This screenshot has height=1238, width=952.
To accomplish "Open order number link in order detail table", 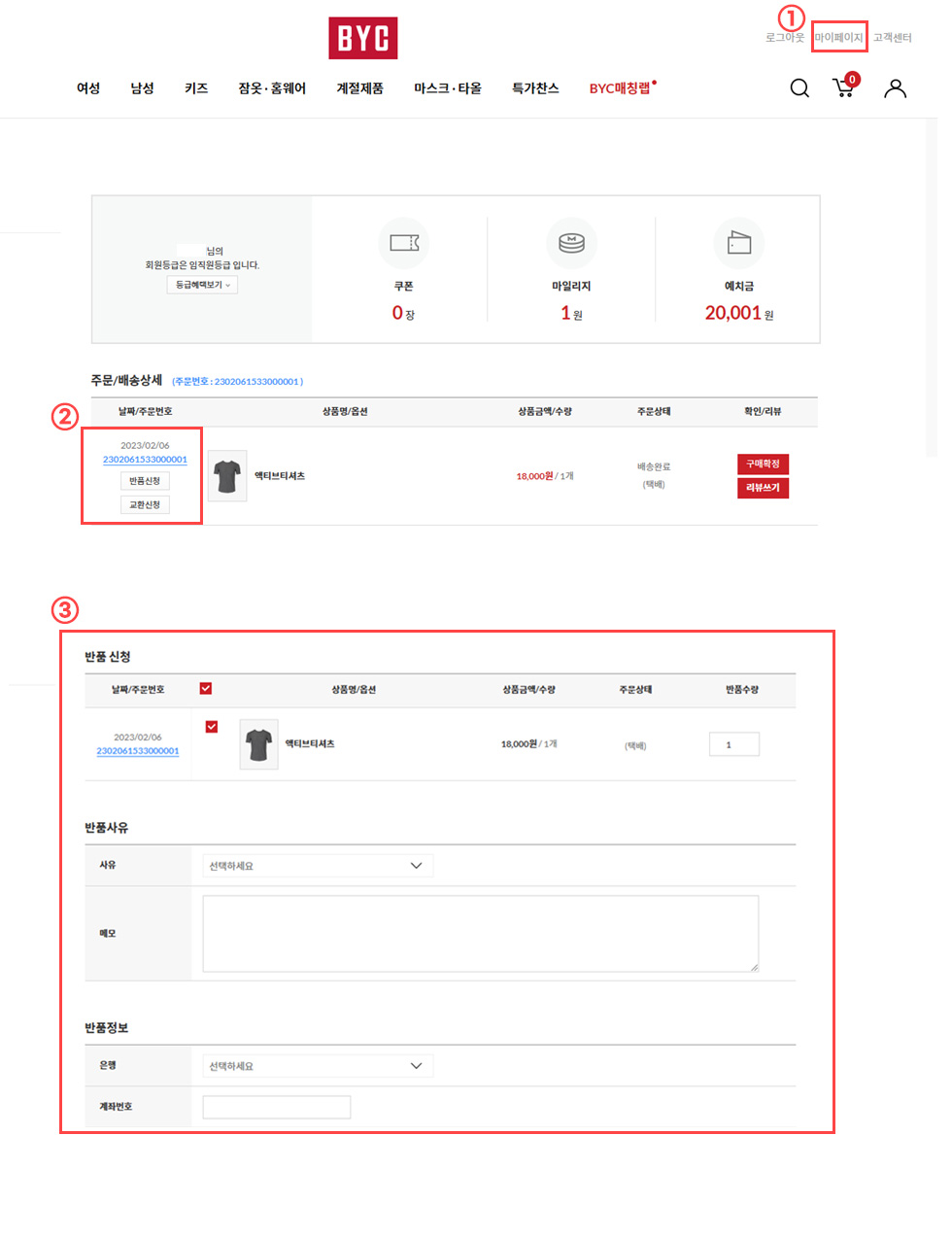I will [145, 460].
